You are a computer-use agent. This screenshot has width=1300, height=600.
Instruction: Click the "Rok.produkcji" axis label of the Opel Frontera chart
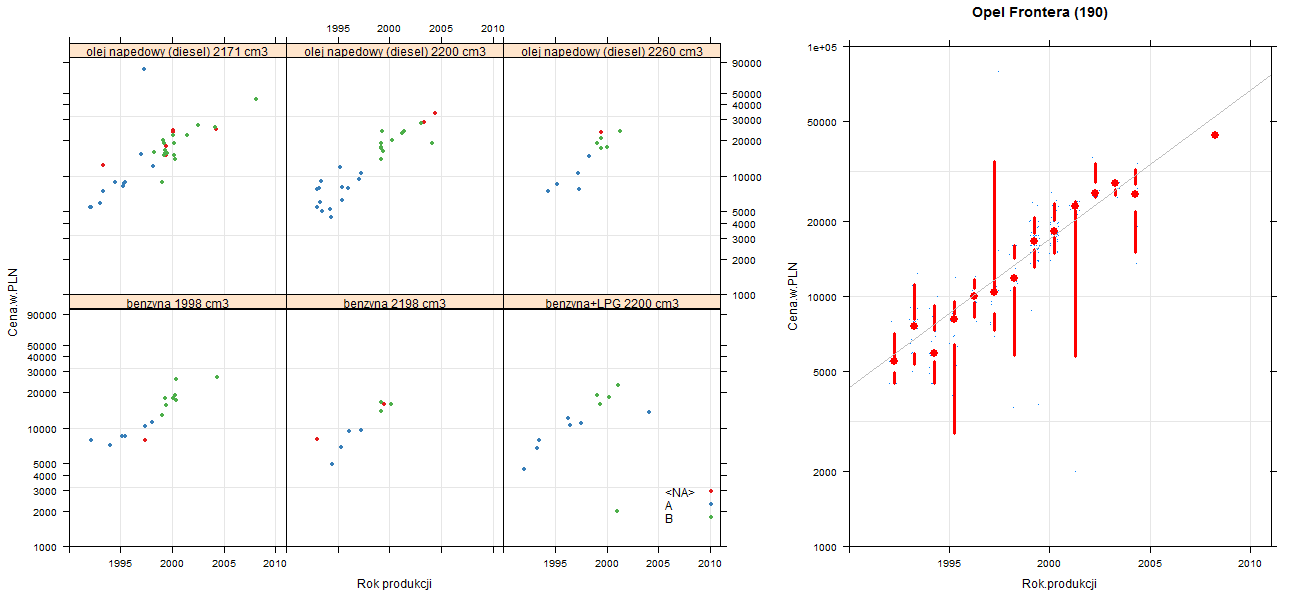[x=1060, y=584]
